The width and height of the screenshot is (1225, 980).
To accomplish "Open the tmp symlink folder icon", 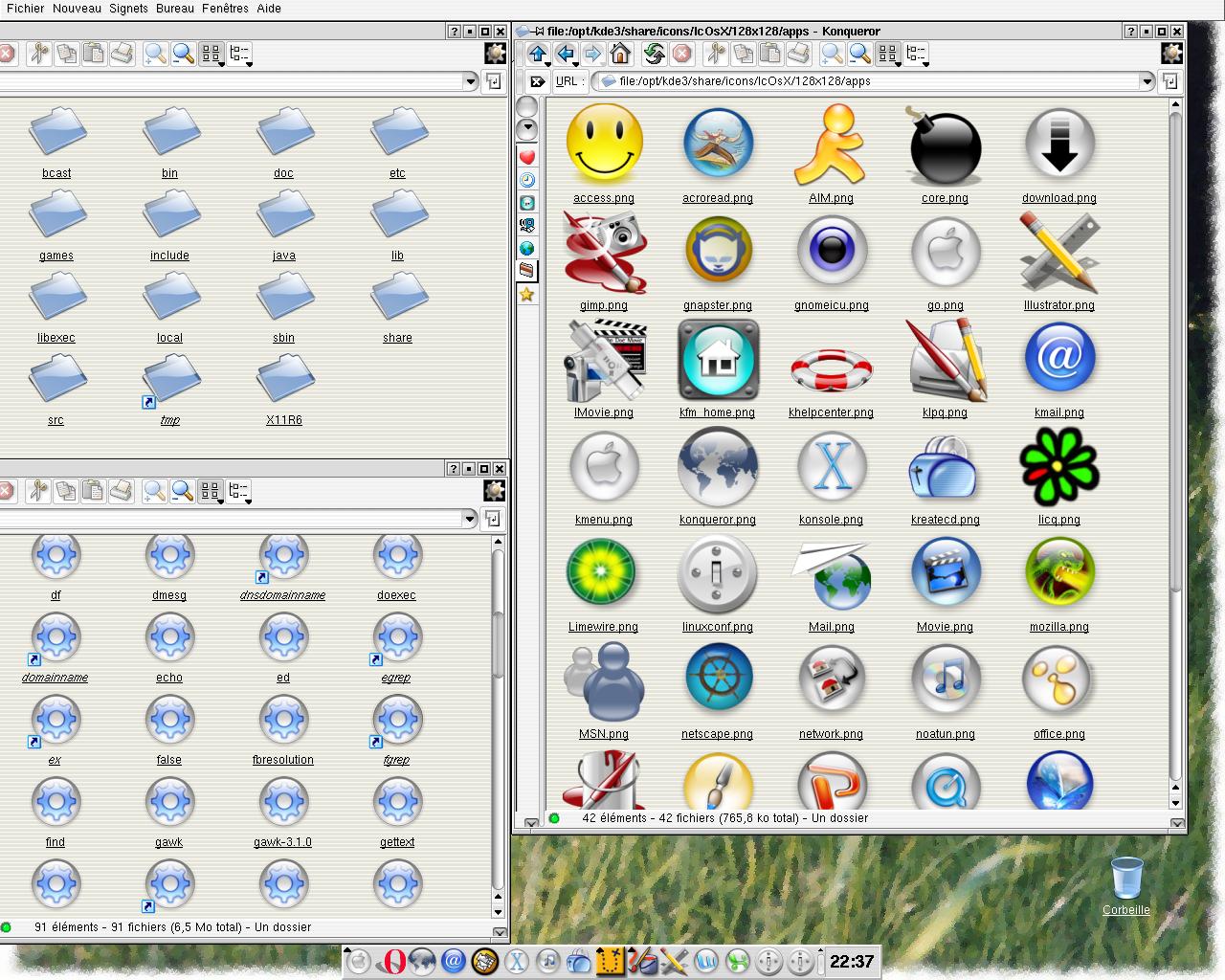I will 170,380.
